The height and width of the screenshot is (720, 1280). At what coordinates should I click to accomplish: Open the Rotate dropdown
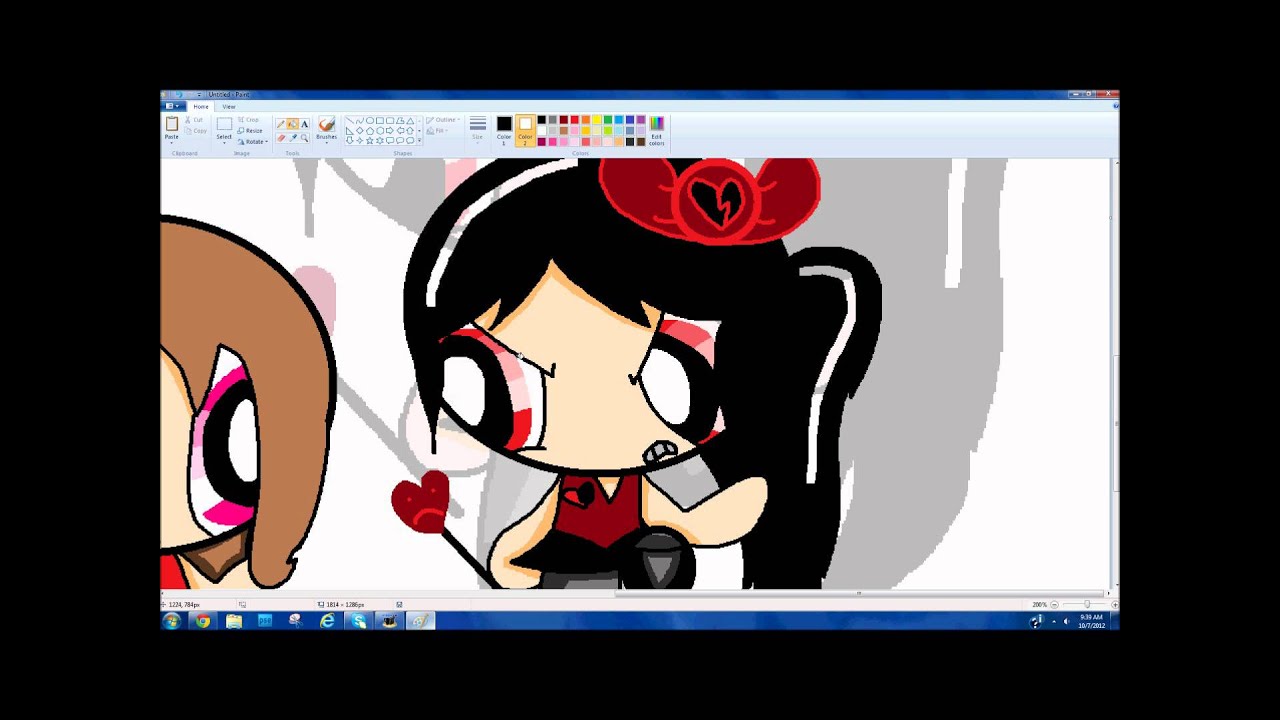(x=254, y=141)
